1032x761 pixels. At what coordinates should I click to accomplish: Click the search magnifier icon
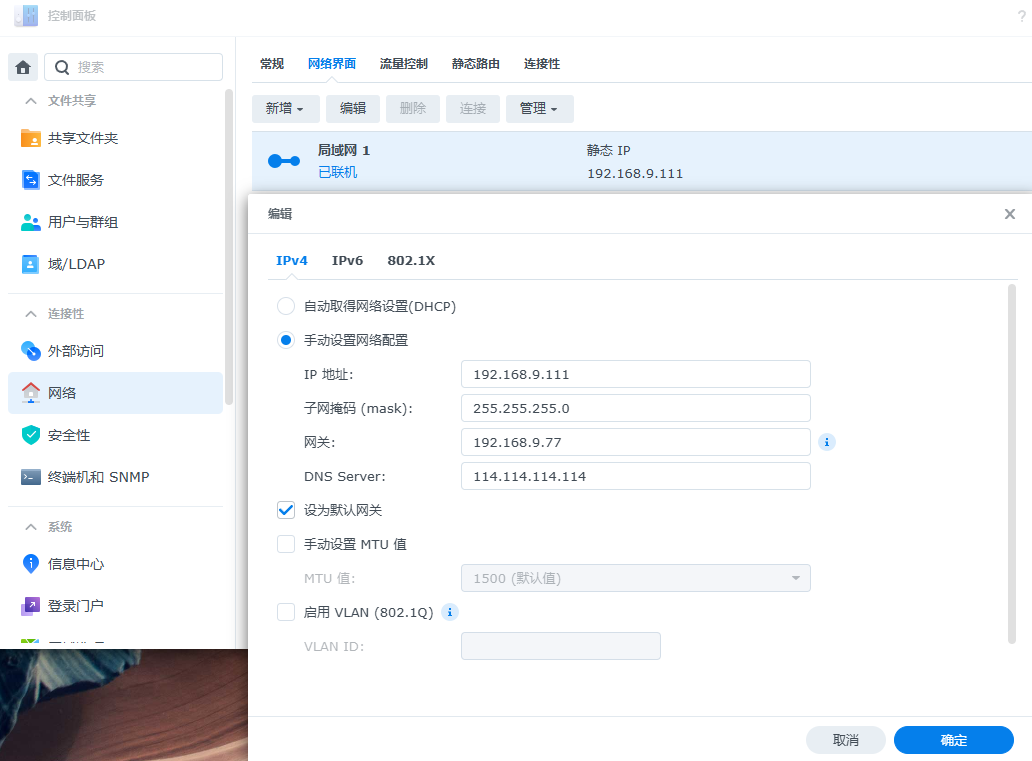(62, 67)
